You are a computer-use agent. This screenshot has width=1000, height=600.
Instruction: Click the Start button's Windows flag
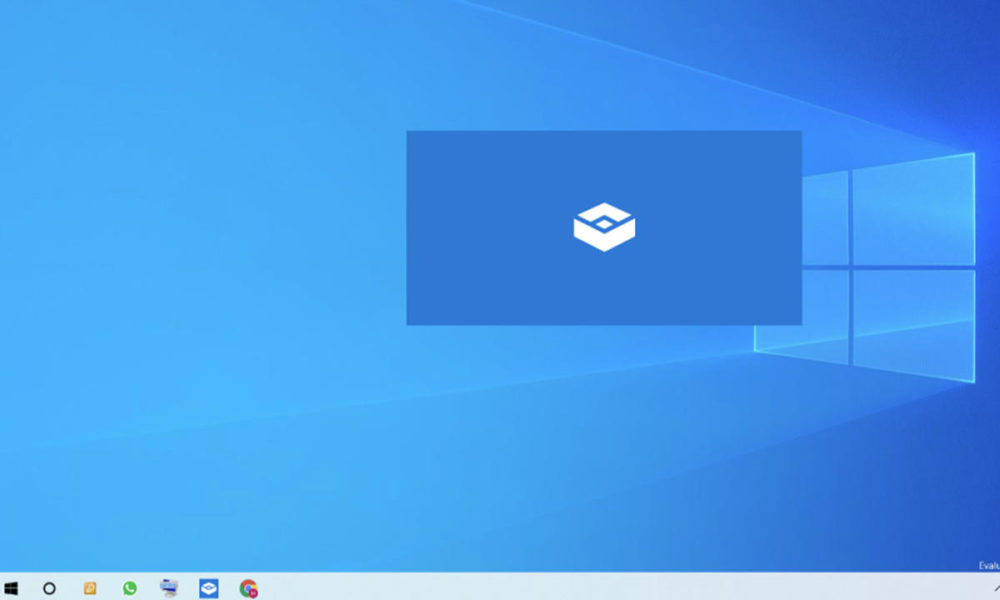[13, 587]
